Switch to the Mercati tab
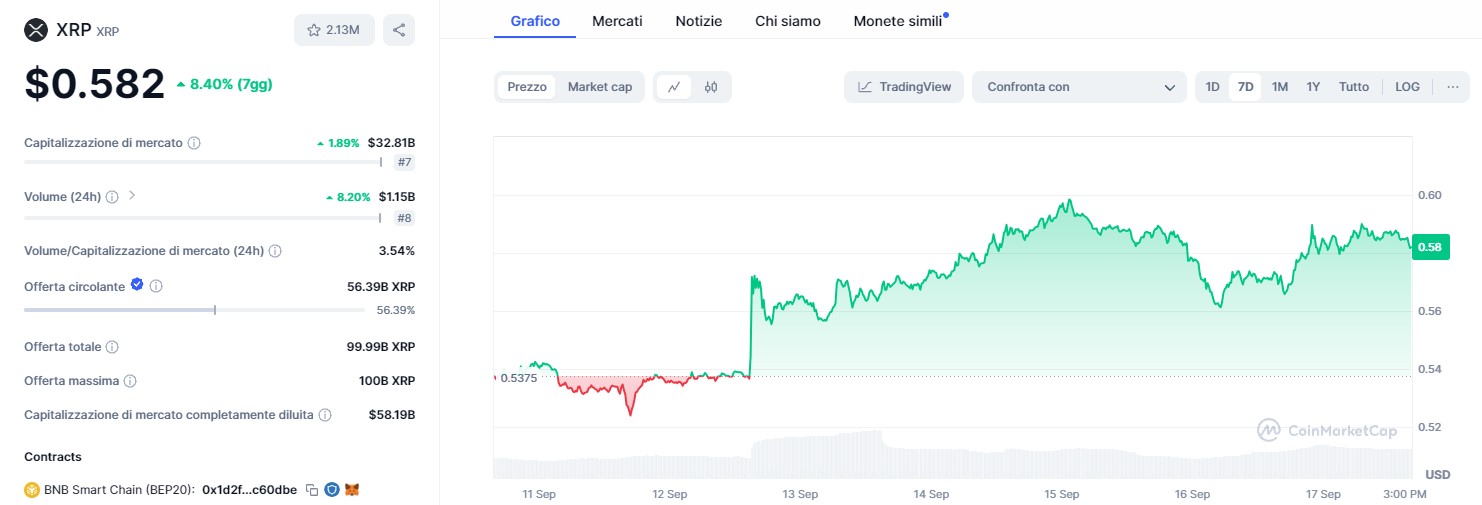 coord(617,21)
